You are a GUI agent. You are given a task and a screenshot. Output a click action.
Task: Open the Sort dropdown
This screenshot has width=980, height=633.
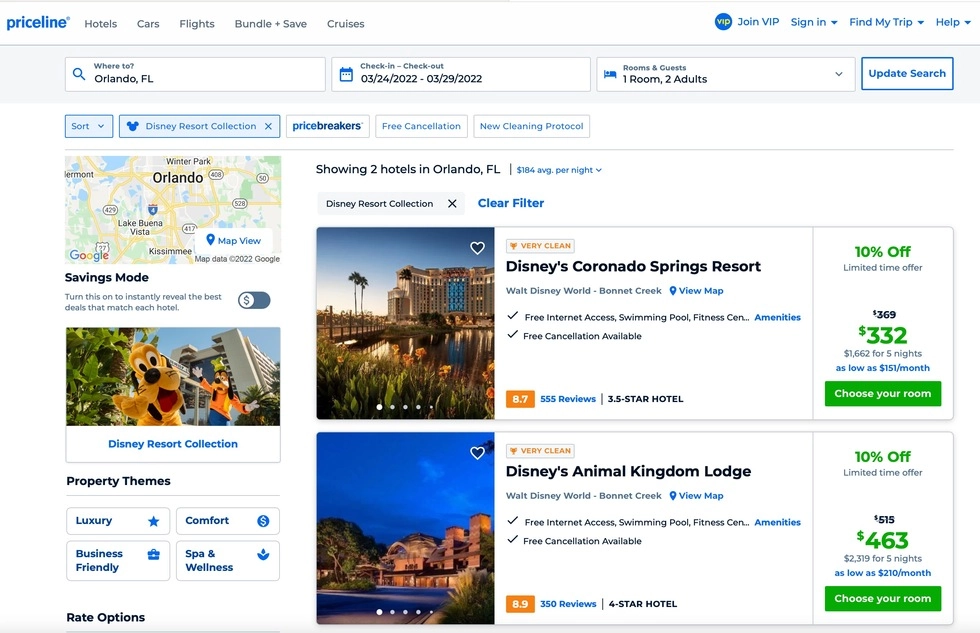(x=89, y=126)
